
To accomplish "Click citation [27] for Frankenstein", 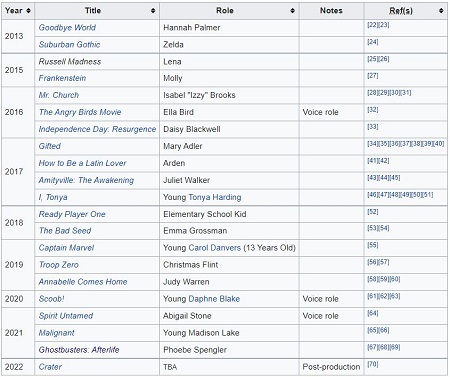I will click(x=373, y=76).
